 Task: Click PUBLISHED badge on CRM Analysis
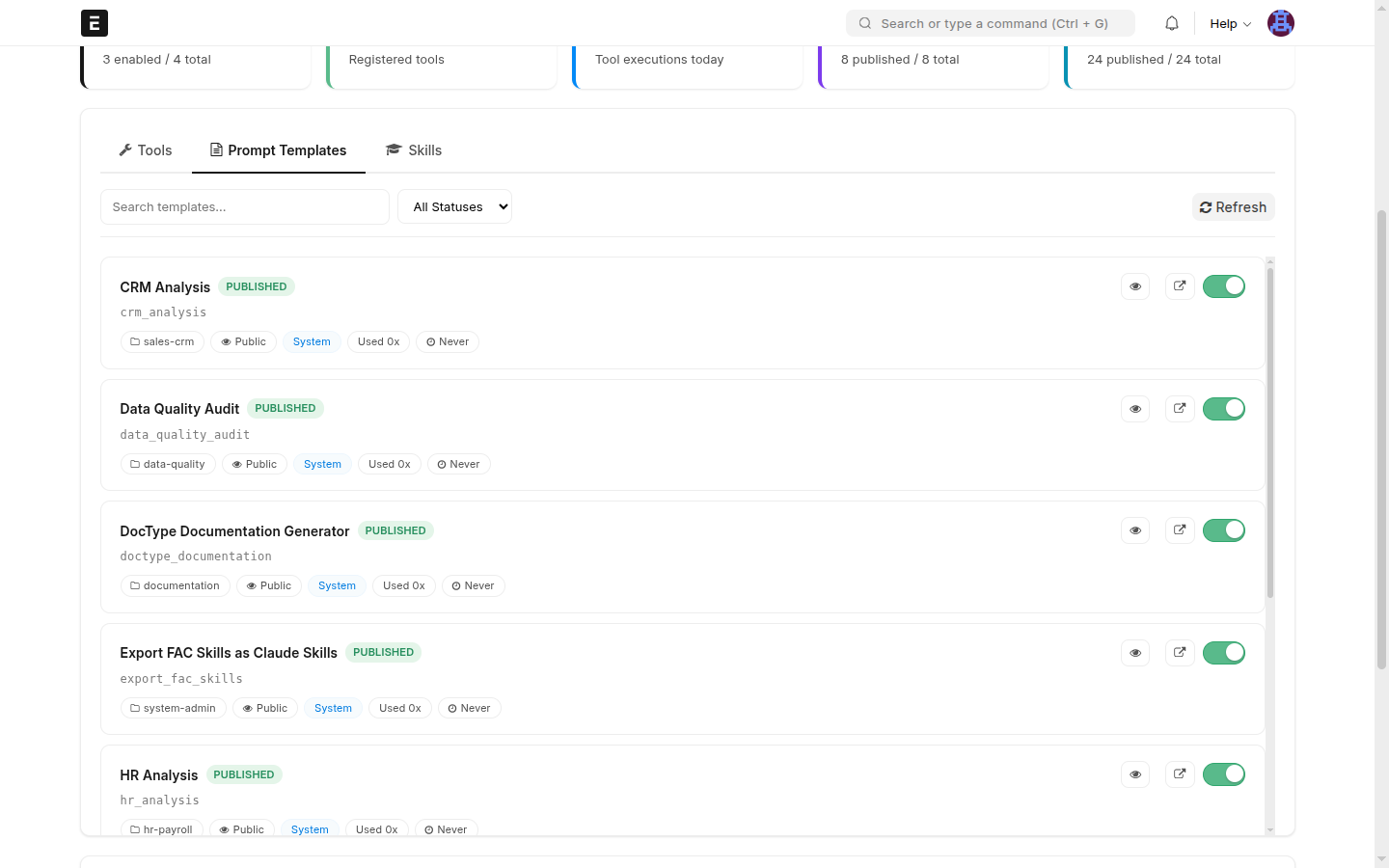point(257,286)
